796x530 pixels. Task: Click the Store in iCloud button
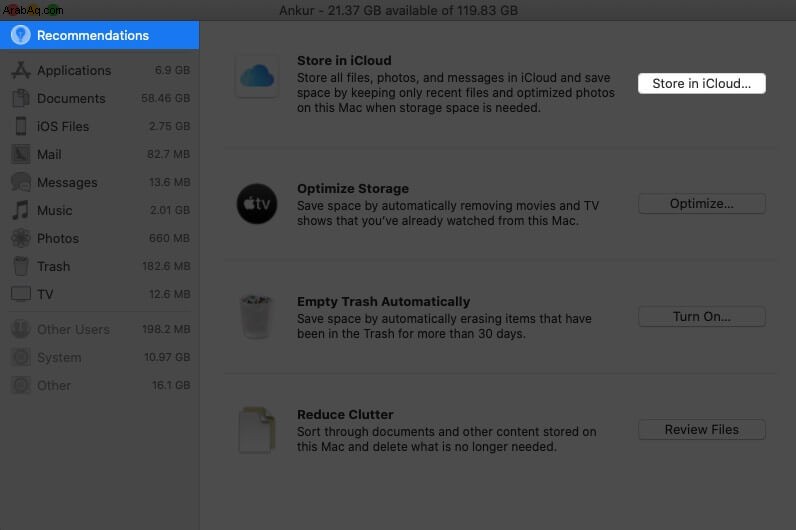point(702,83)
